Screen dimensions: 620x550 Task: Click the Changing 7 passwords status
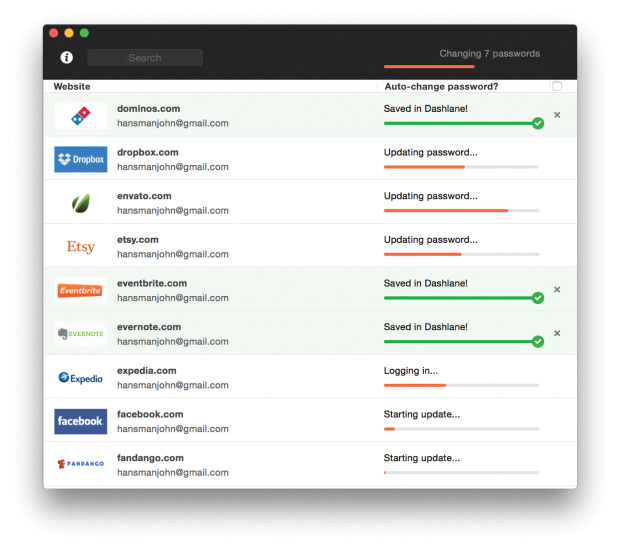490,53
